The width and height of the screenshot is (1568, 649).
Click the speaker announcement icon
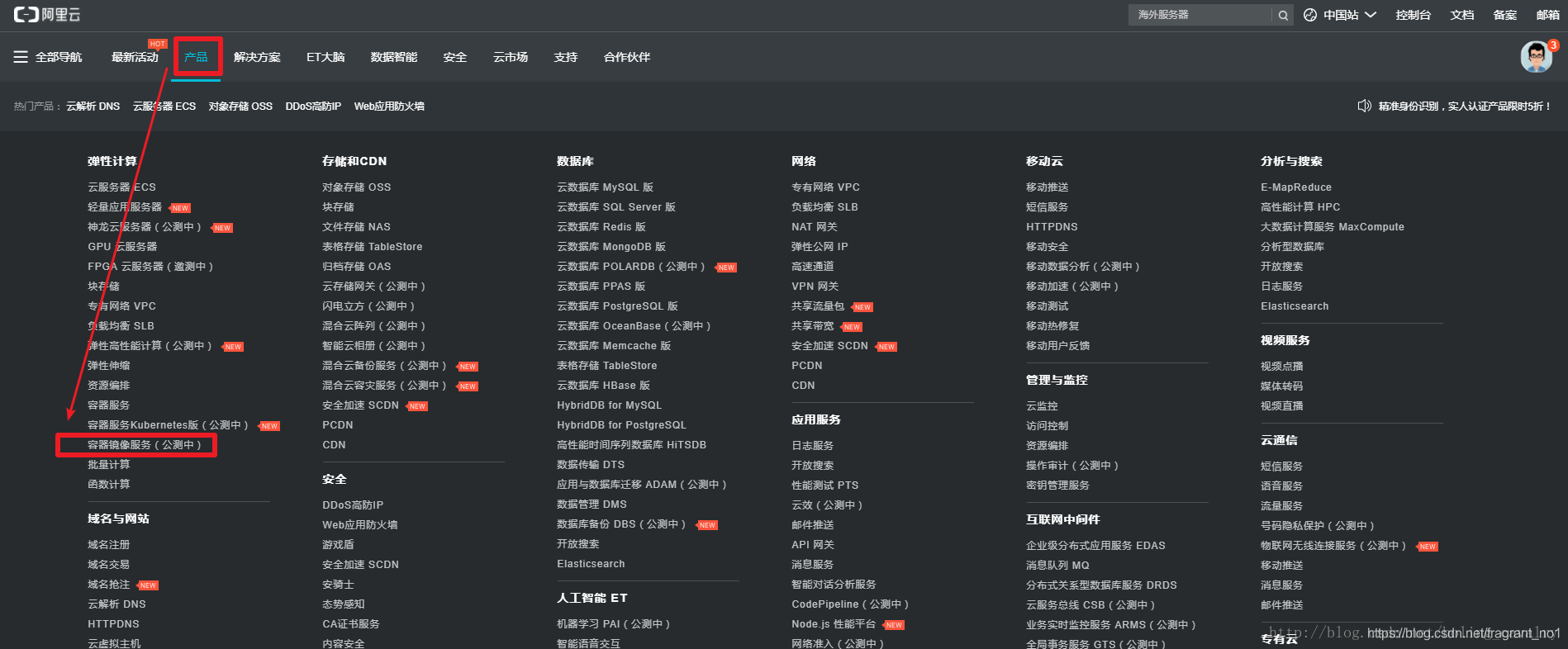point(1364,106)
